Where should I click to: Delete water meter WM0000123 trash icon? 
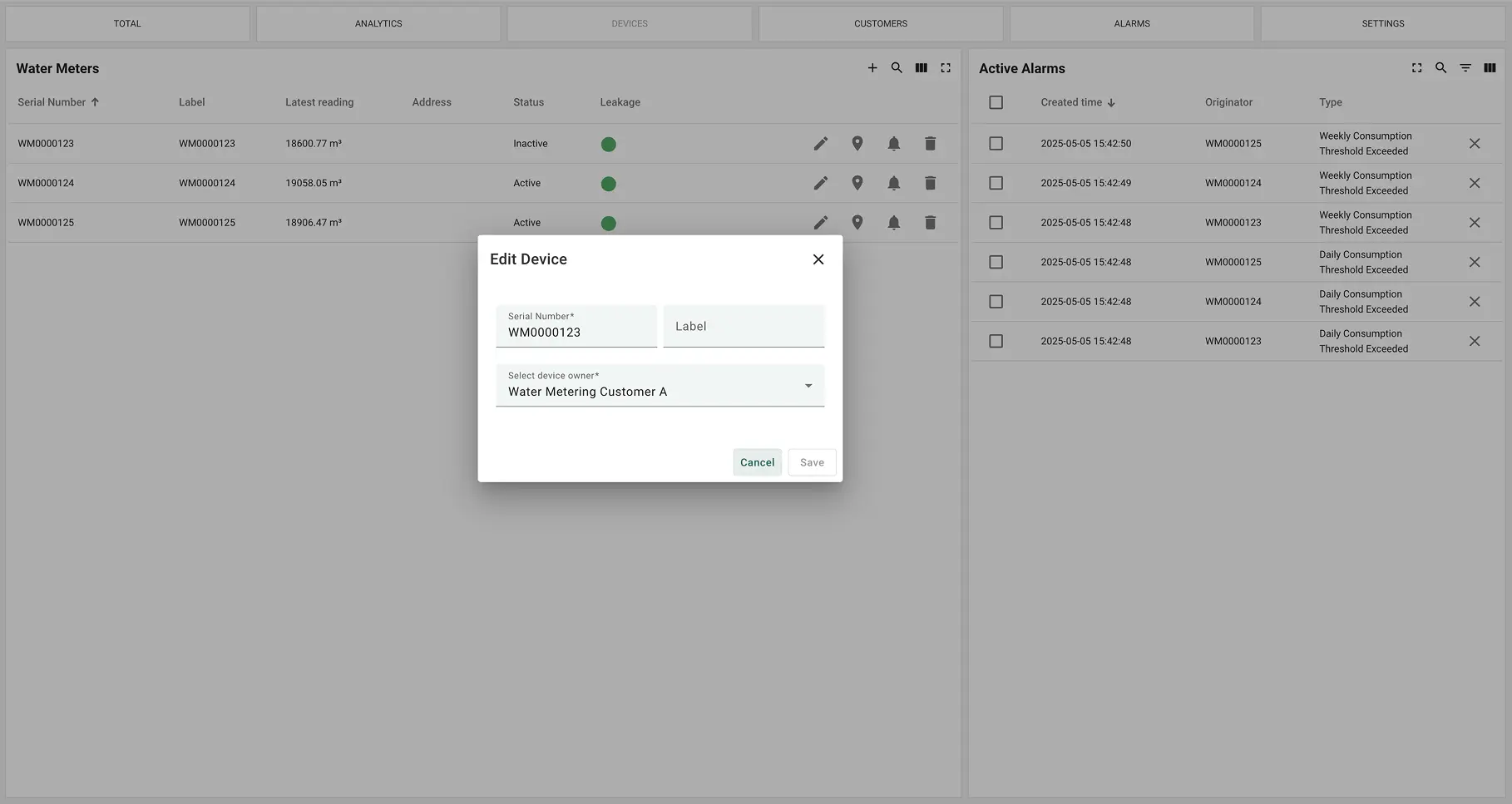(930, 144)
